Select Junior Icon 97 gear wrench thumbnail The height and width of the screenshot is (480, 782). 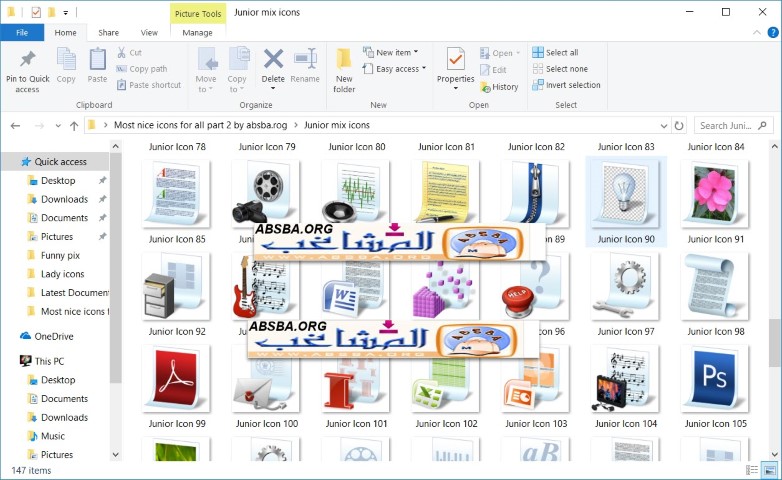(626, 287)
